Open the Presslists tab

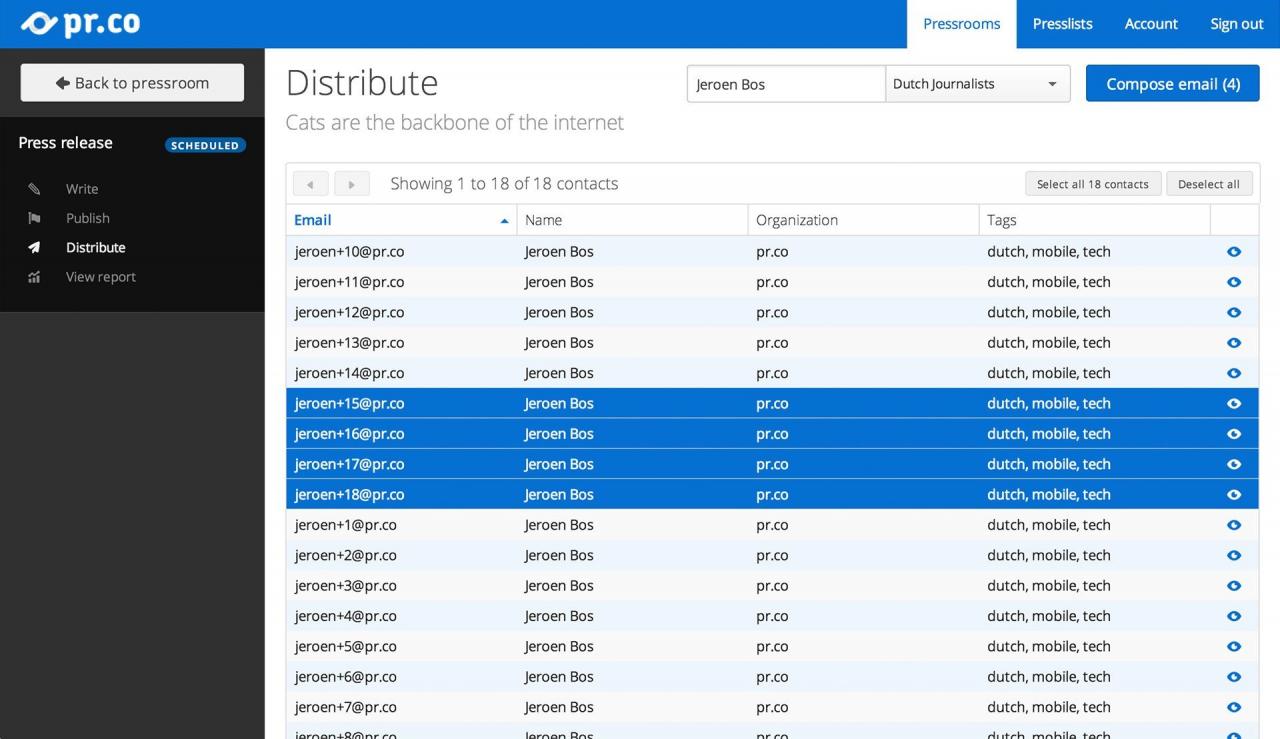(1062, 24)
